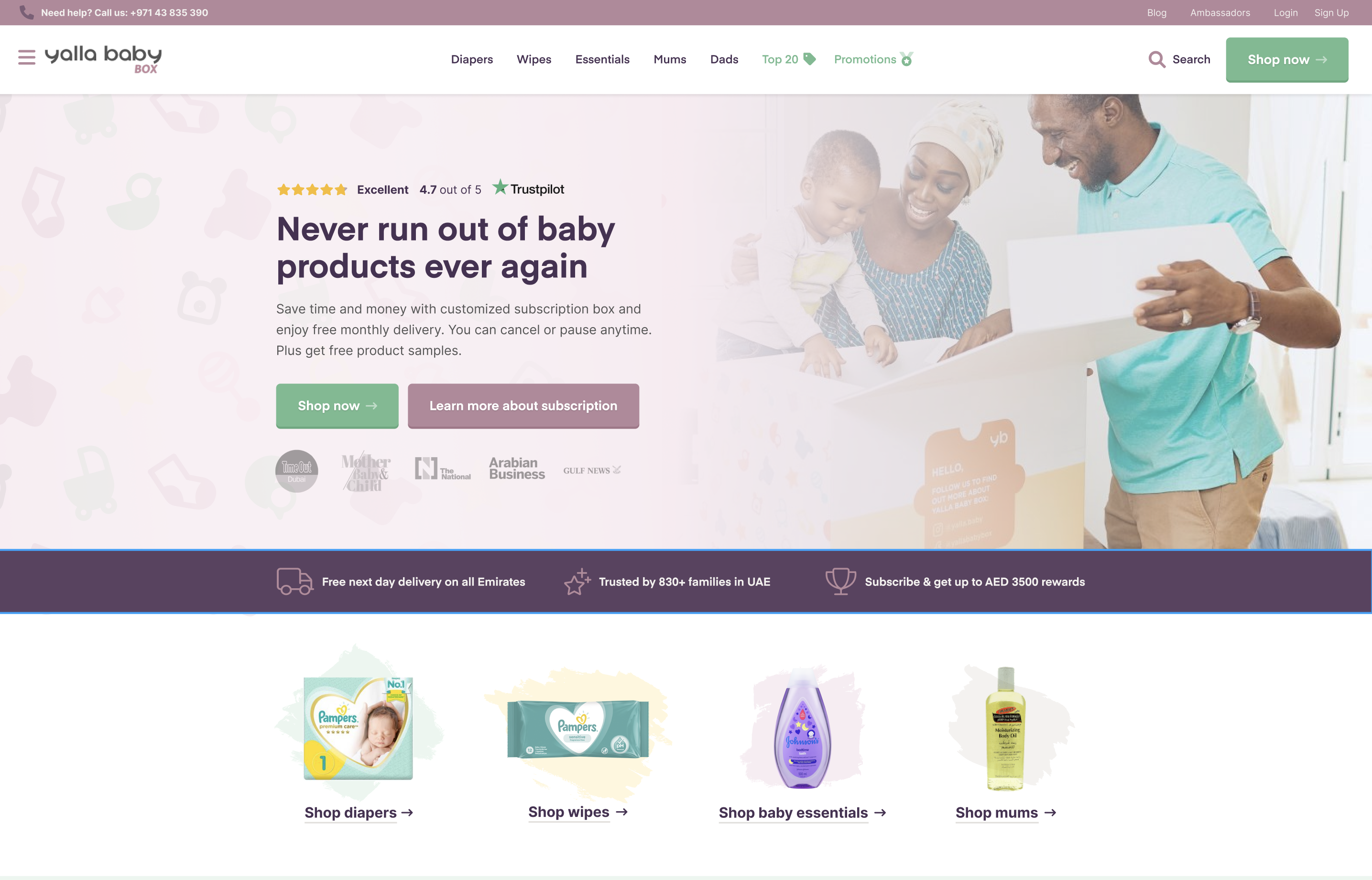Viewport: 1372px width, 880px height.
Task: Click the Trustpilot star logo
Action: tap(500, 187)
